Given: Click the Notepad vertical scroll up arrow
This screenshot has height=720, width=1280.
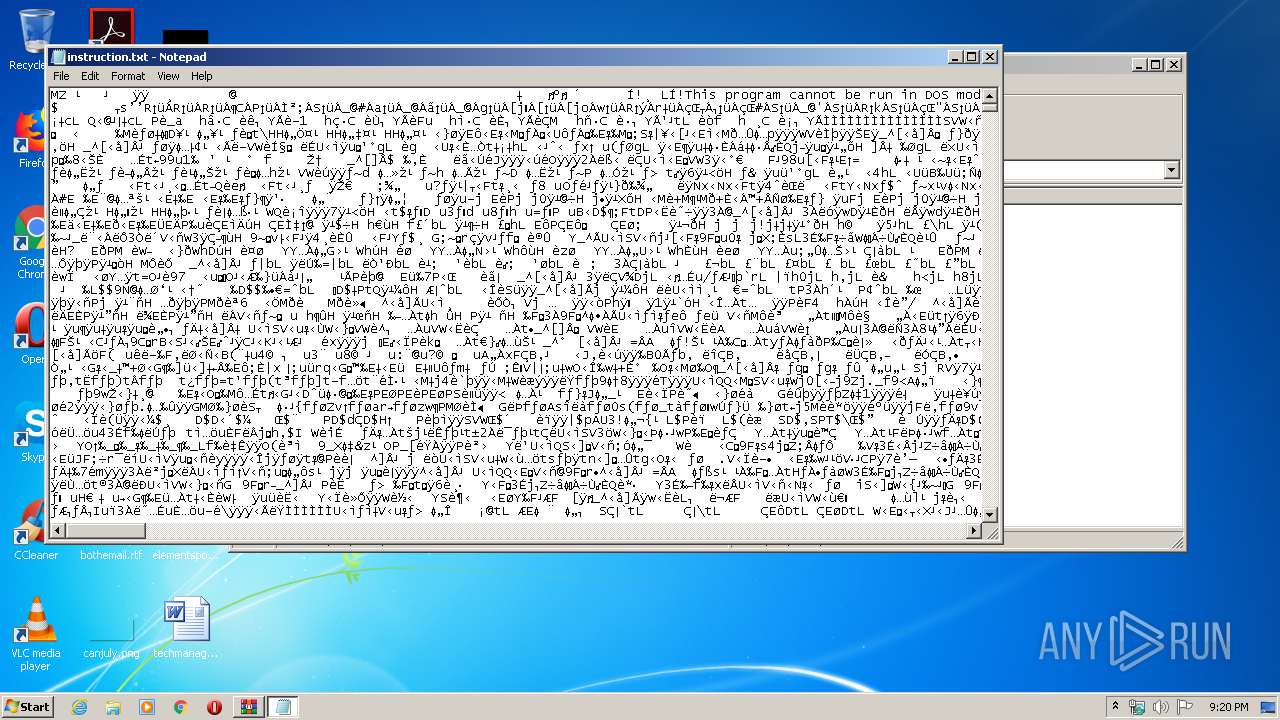Looking at the screenshot, I should pyautogui.click(x=990, y=96).
